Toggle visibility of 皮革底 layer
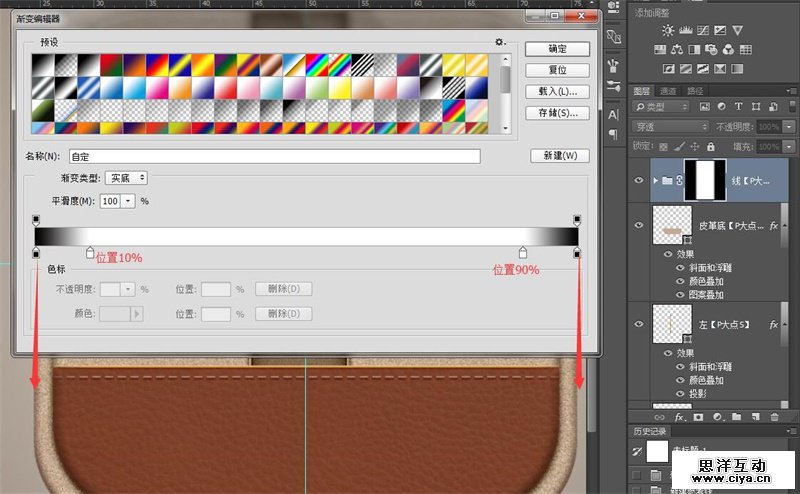This screenshot has height=494, width=800. pos(640,225)
